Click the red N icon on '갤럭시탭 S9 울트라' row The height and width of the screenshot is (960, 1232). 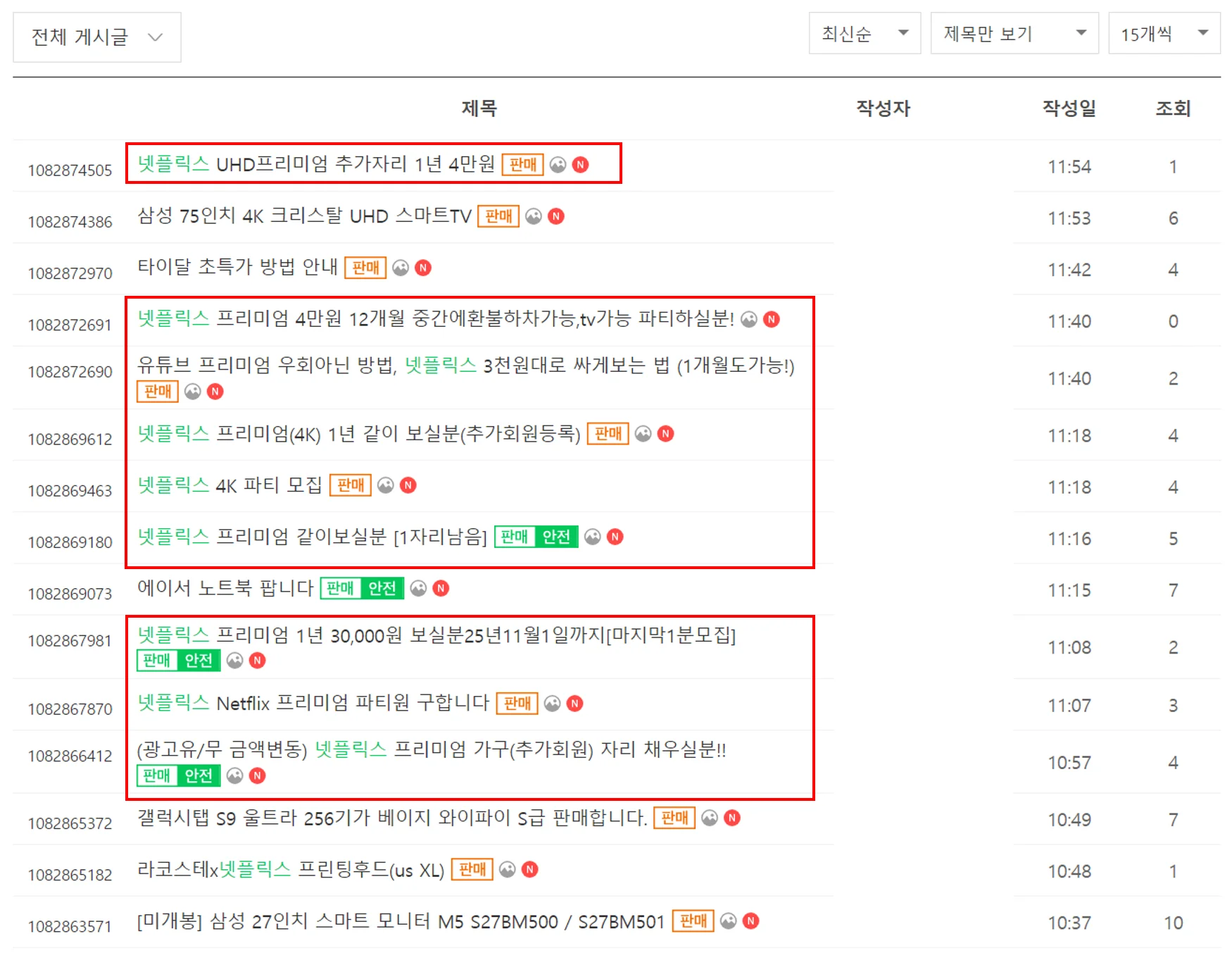pyautogui.click(x=732, y=818)
